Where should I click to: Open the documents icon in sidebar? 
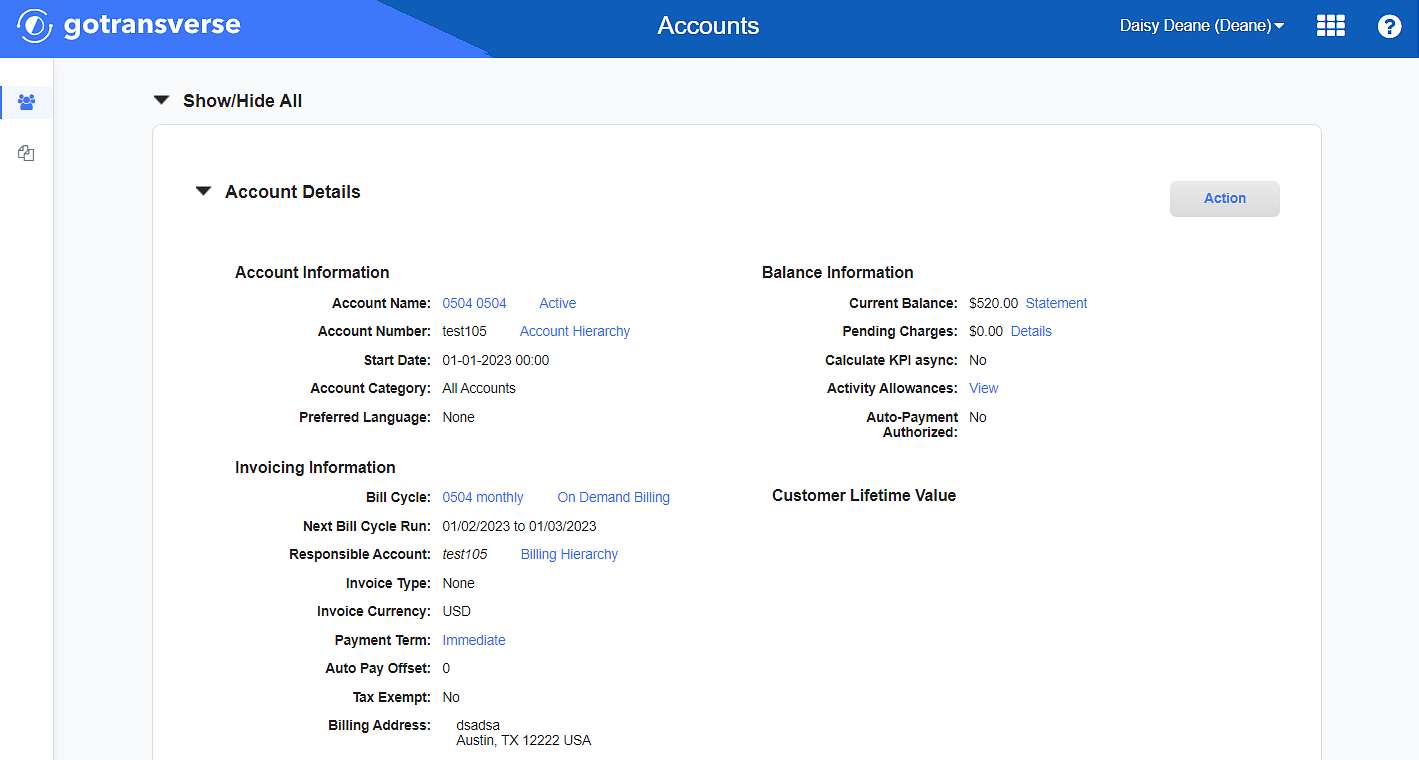[27, 153]
